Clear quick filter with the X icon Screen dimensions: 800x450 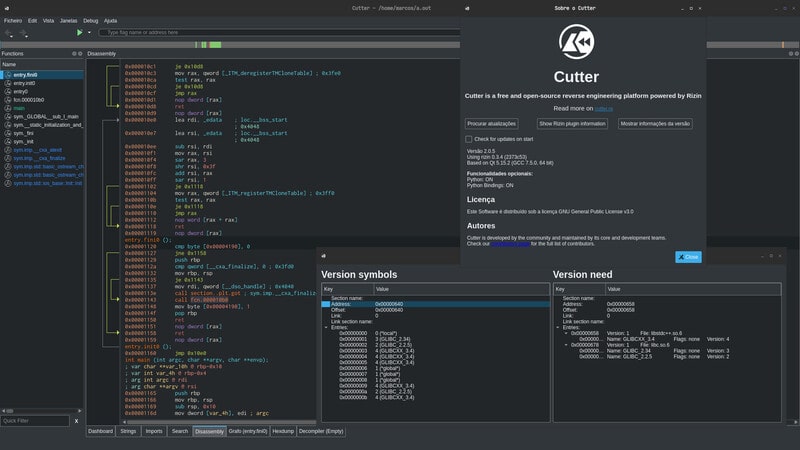pos(77,421)
